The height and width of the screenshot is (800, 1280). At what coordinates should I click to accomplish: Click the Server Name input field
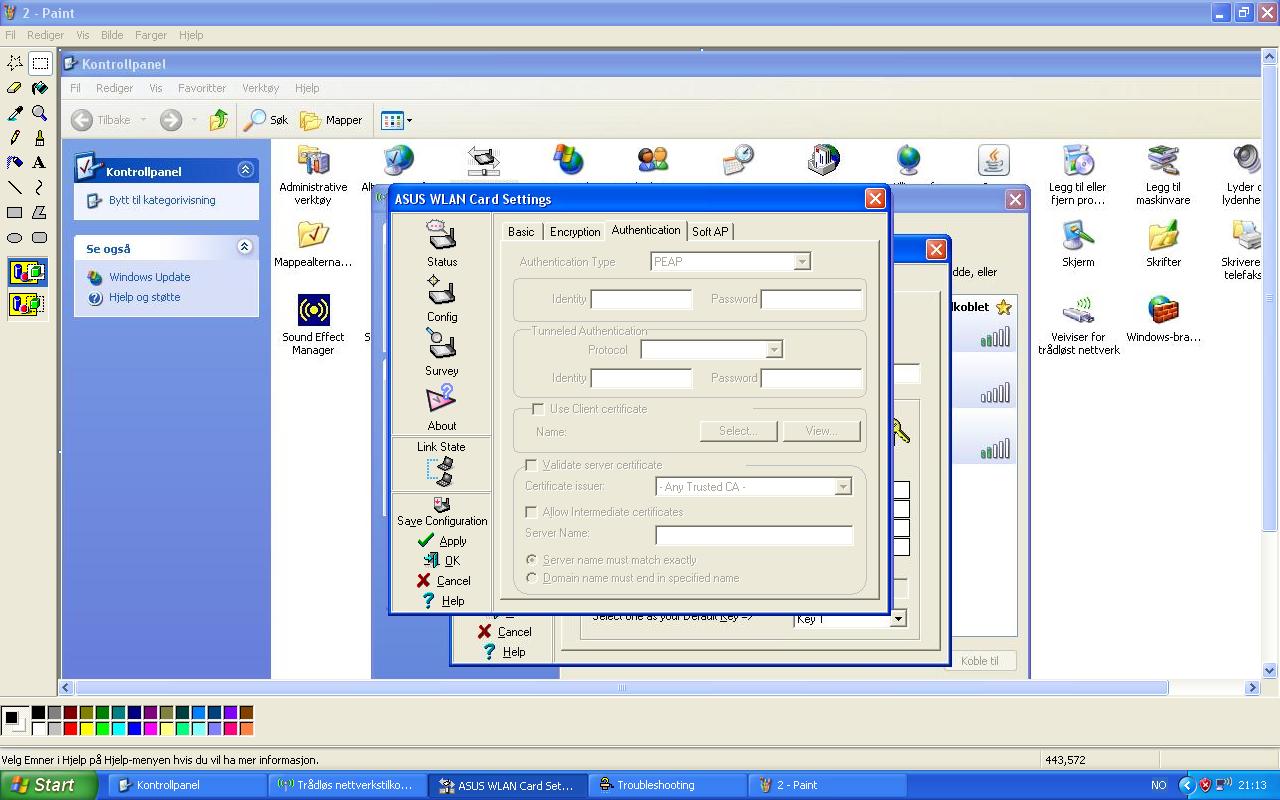[x=754, y=534]
